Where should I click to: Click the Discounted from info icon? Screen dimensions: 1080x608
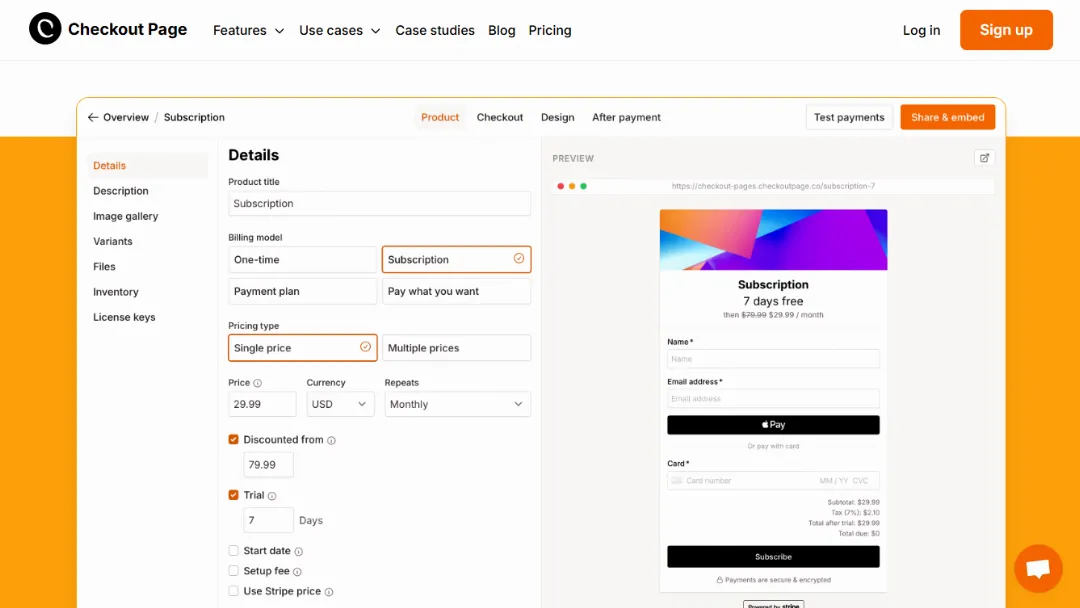coord(331,441)
